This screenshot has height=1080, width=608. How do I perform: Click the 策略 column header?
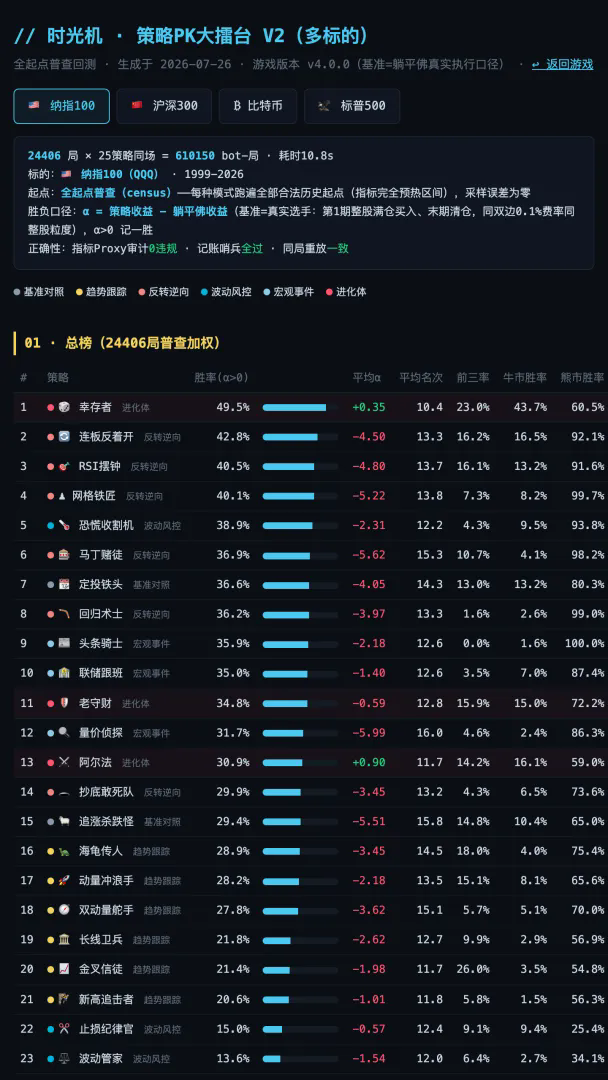tap(58, 377)
